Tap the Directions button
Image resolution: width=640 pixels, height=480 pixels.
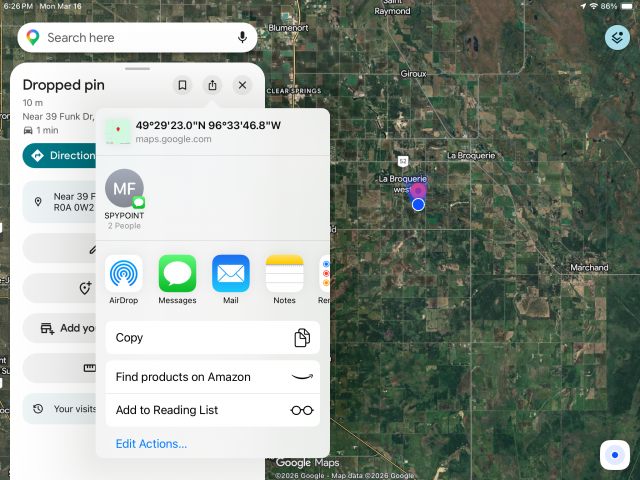(60, 156)
